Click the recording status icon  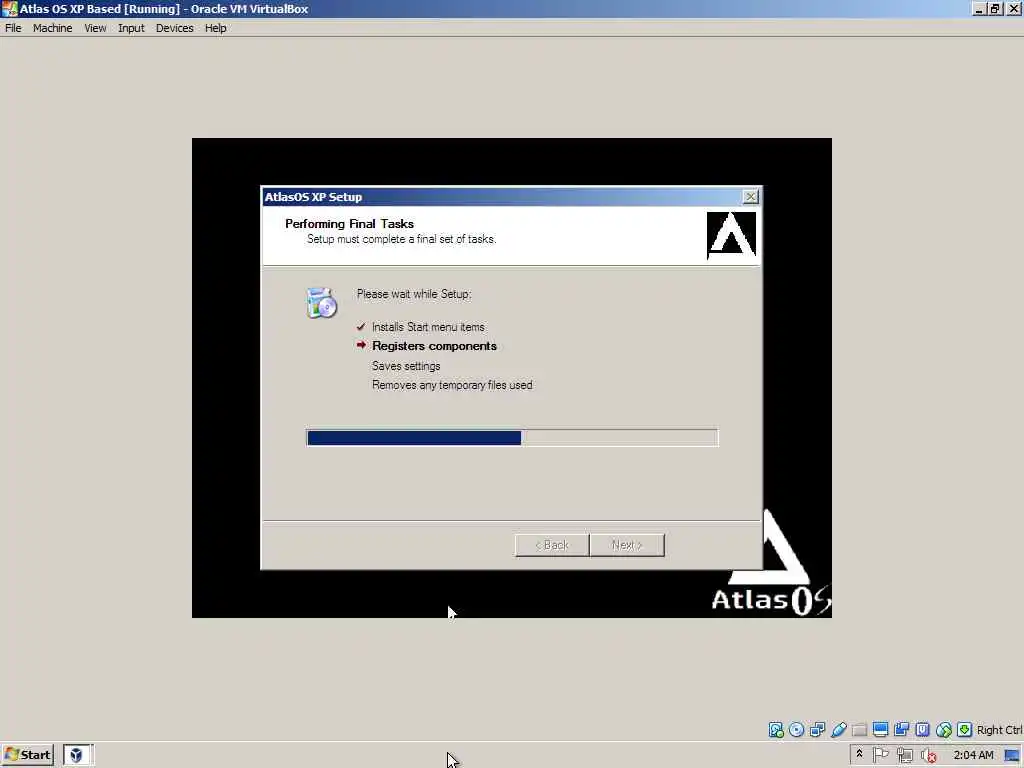(x=901, y=729)
